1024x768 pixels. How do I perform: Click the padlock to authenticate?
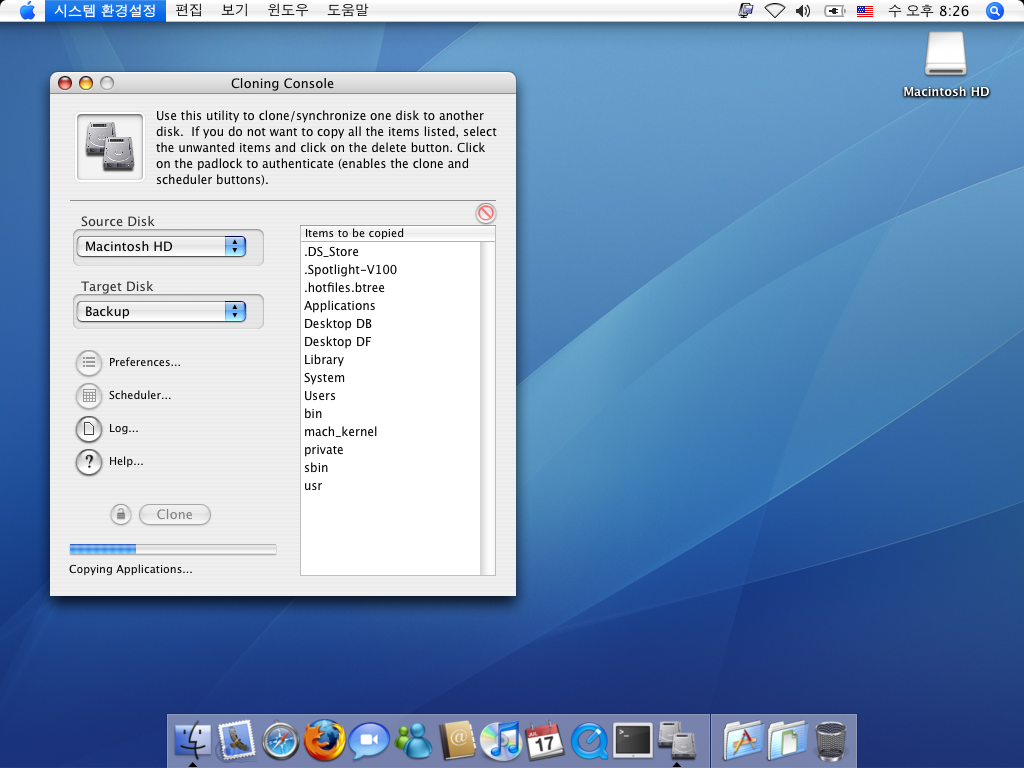120,515
